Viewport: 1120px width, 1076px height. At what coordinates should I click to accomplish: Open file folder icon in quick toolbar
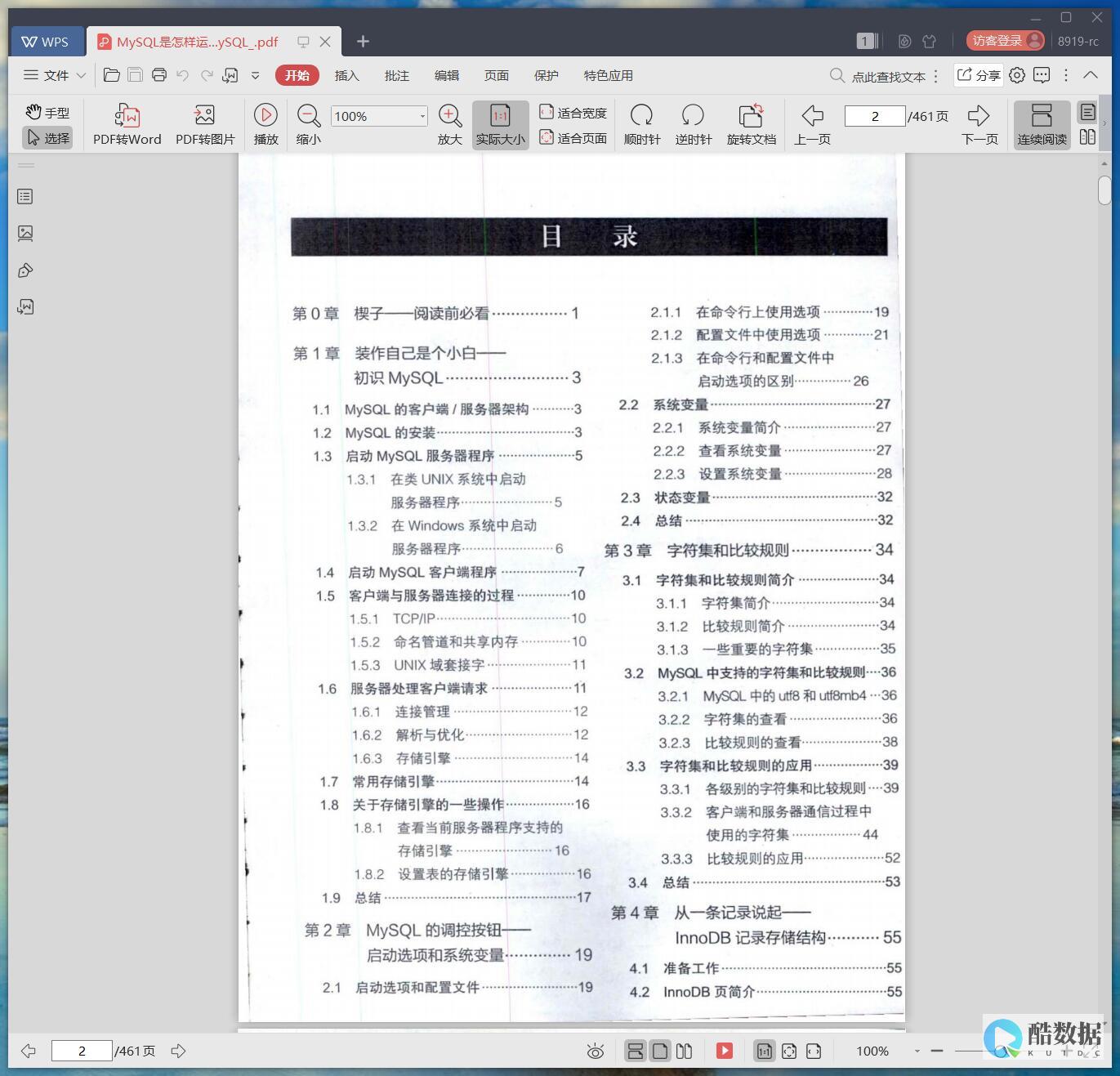pyautogui.click(x=112, y=75)
